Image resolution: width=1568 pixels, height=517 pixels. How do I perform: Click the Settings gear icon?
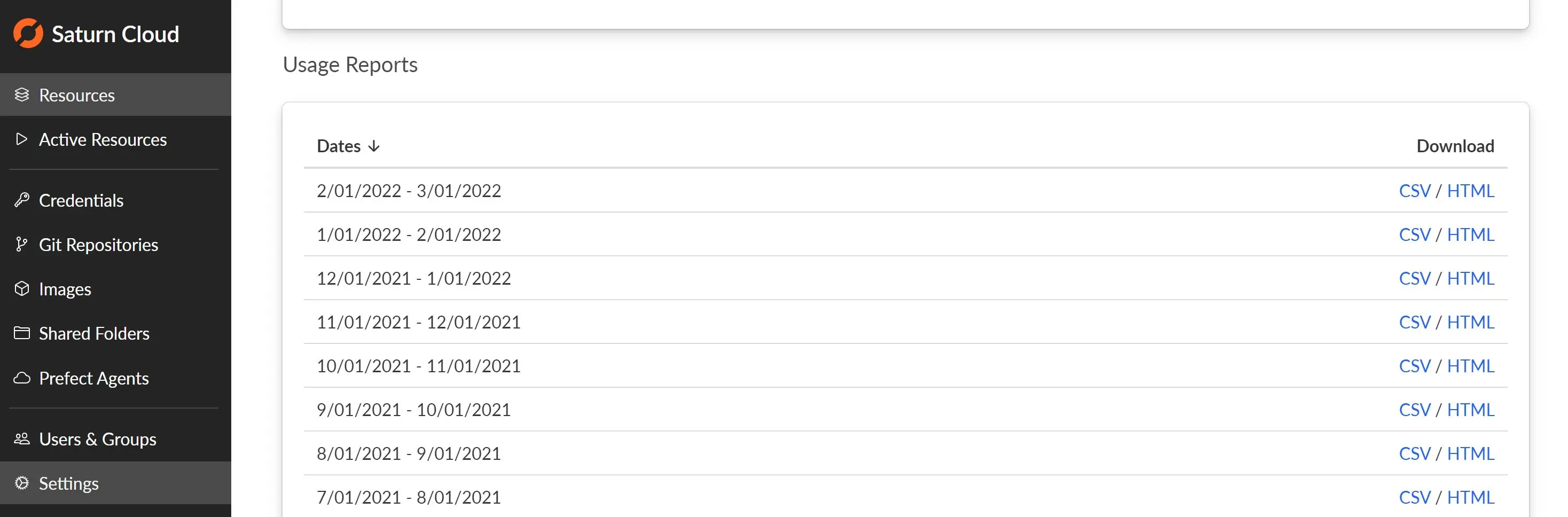pyautogui.click(x=22, y=483)
